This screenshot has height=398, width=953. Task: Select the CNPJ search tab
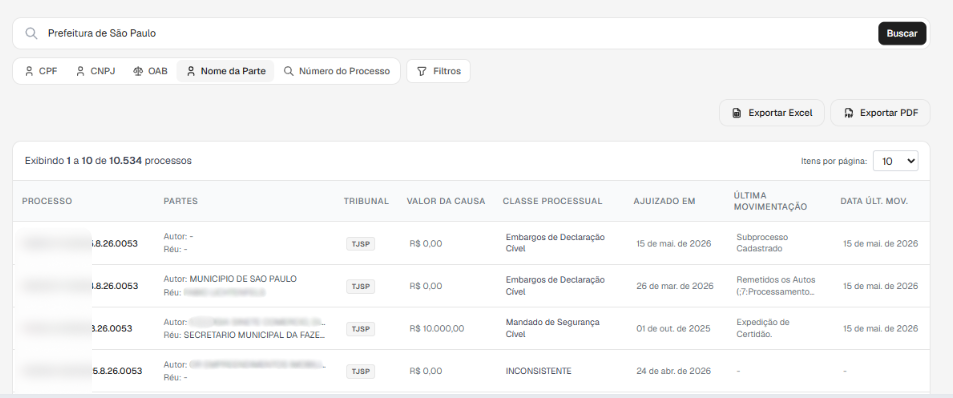pos(95,71)
